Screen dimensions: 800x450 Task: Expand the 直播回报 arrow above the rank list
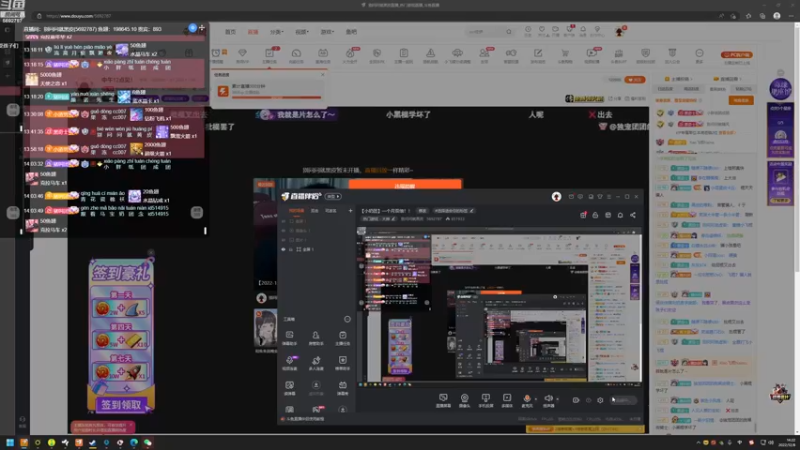[740, 79]
